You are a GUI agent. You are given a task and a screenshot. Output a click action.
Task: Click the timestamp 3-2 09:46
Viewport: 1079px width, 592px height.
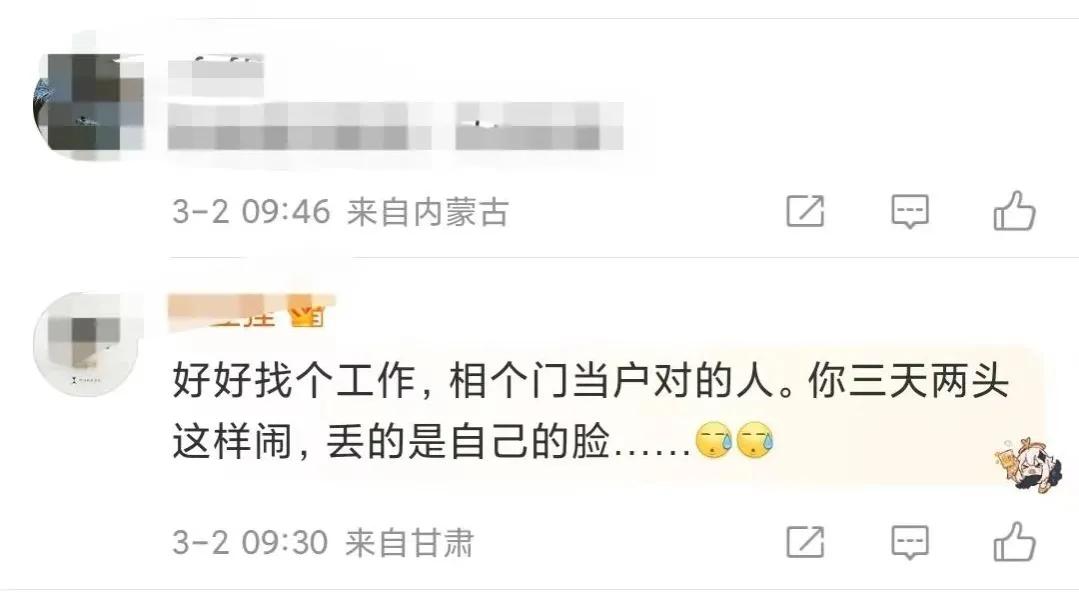(x=250, y=211)
